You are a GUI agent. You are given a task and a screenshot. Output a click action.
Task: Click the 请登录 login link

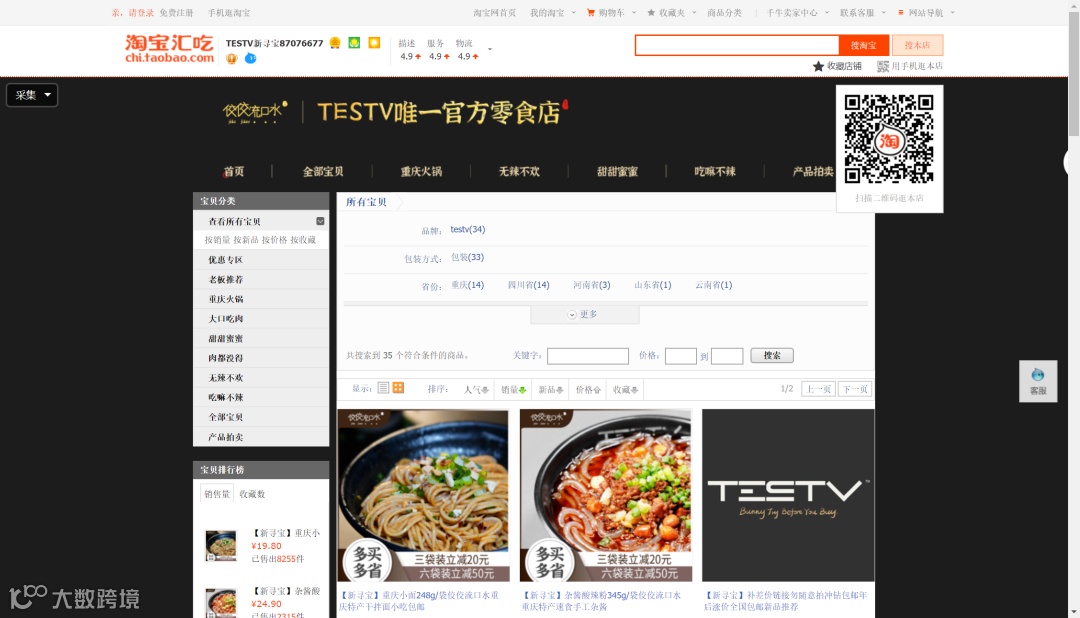[x=141, y=12]
